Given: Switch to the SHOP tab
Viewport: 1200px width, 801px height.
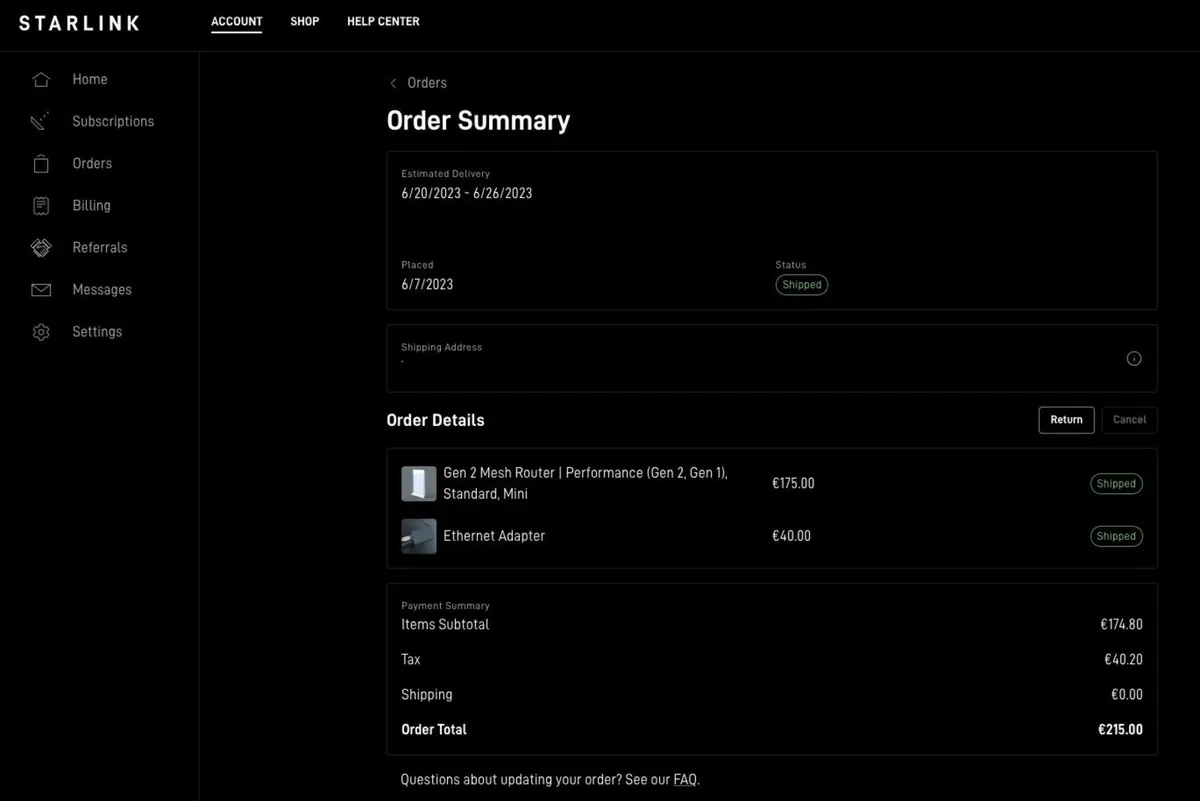Looking at the screenshot, I should click(x=304, y=21).
